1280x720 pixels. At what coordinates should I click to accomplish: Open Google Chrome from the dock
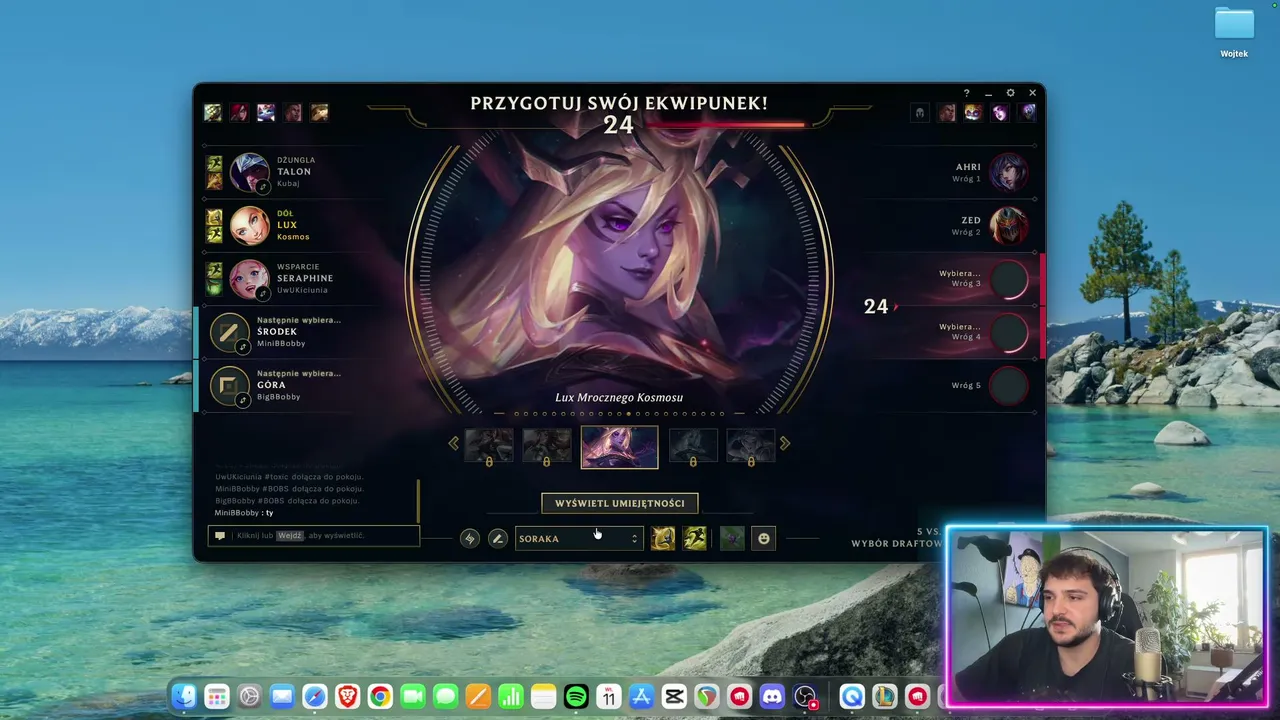click(380, 696)
